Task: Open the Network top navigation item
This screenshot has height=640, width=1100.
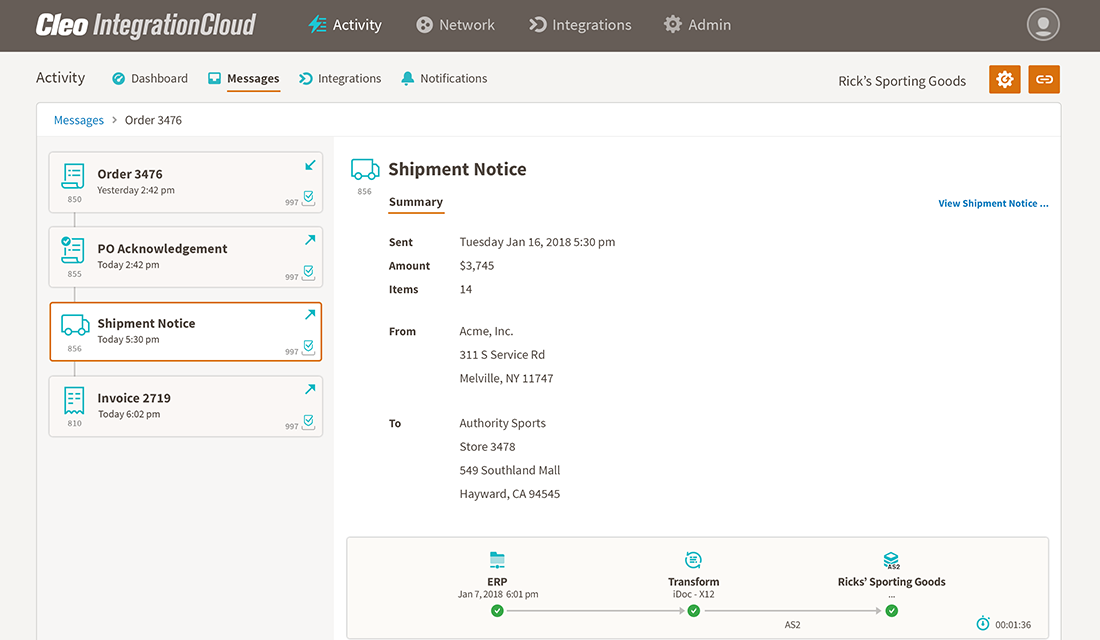Action: (x=455, y=25)
